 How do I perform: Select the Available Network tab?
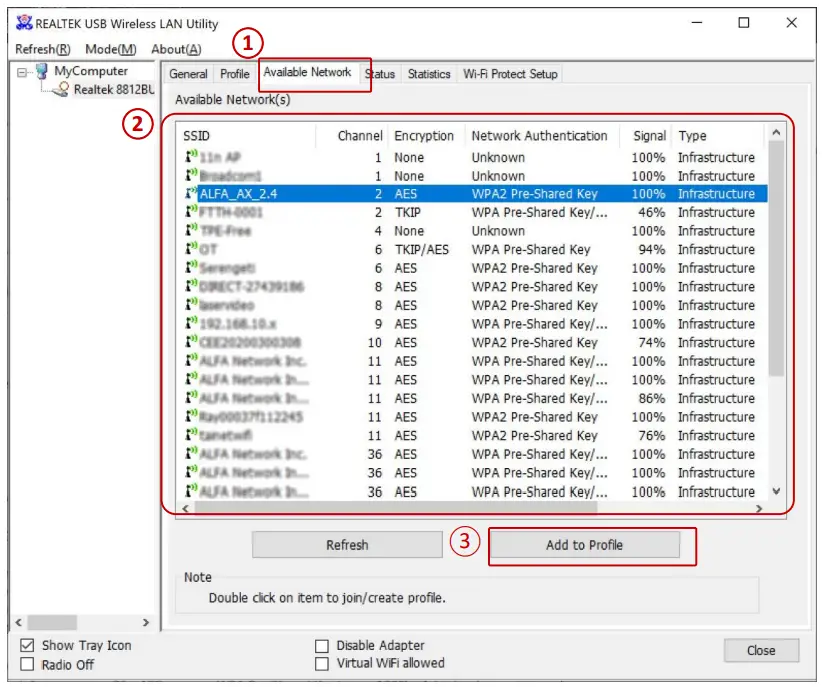pos(307,72)
